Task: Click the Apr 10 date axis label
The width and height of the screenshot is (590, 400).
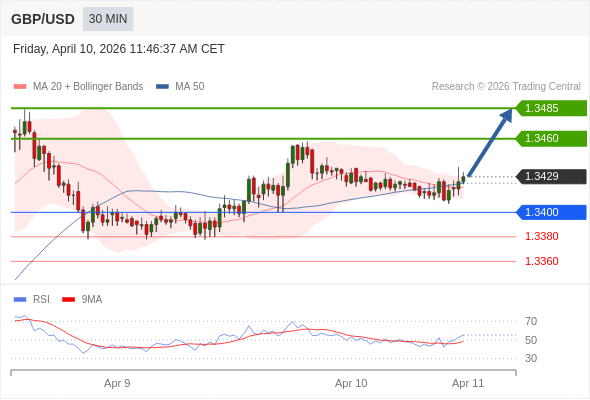Action: [x=351, y=383]
